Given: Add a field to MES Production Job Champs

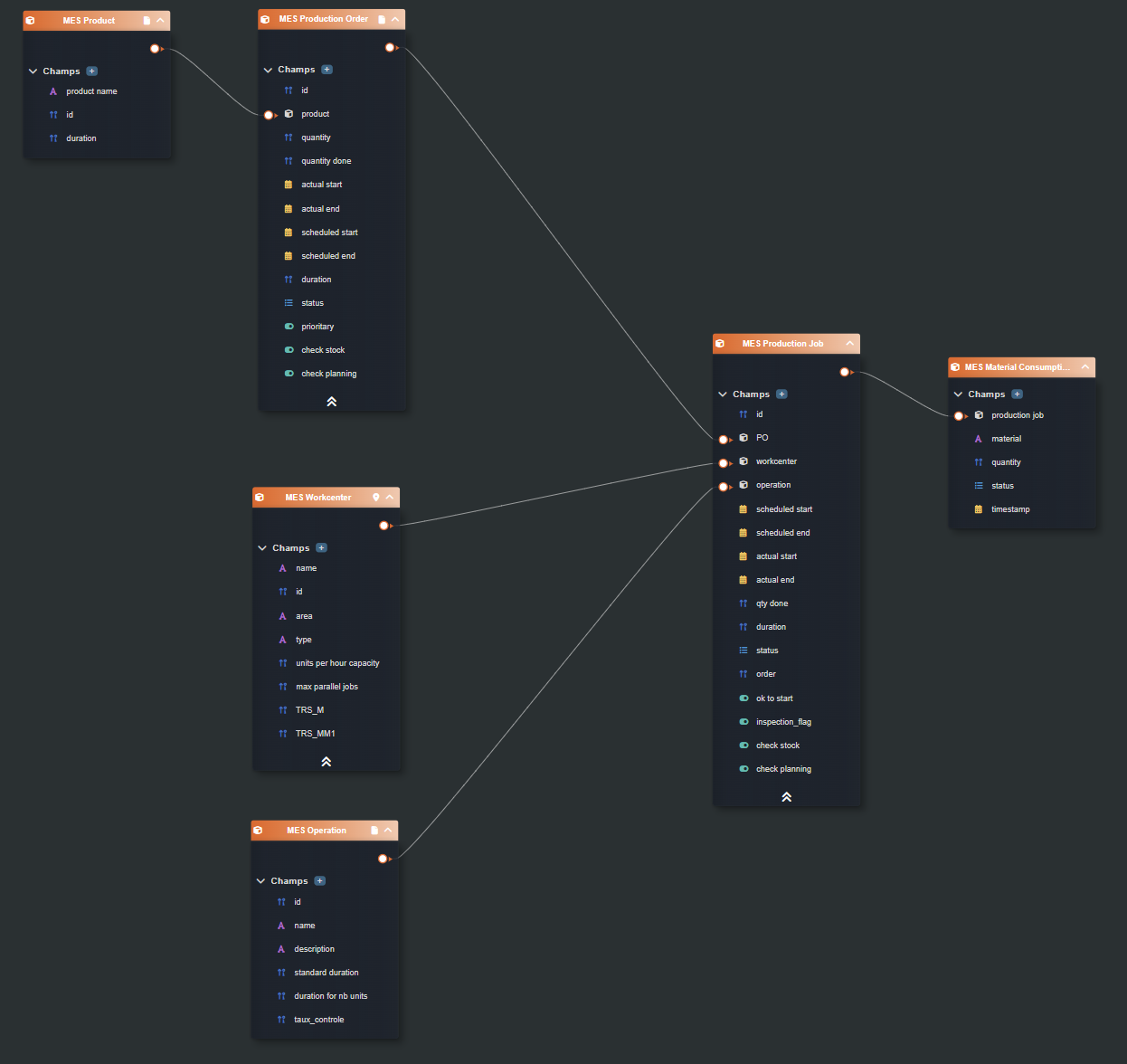Looking at the screenshot, I should coord(781,394).
